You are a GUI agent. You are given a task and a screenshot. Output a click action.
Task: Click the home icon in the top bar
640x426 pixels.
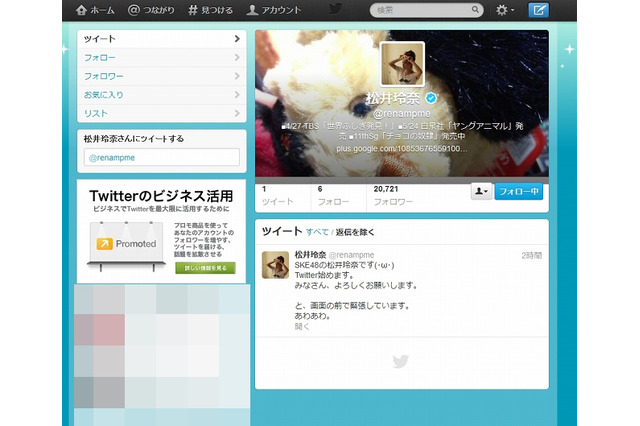[x=81, y=10]
